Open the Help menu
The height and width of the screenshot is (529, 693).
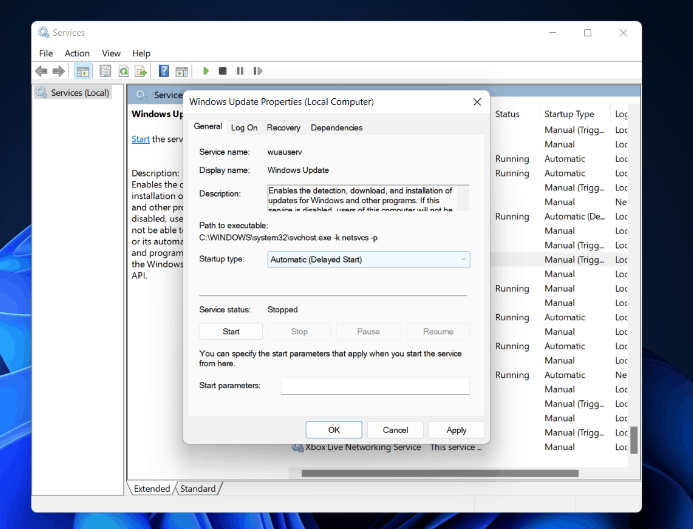click(141, 53)
